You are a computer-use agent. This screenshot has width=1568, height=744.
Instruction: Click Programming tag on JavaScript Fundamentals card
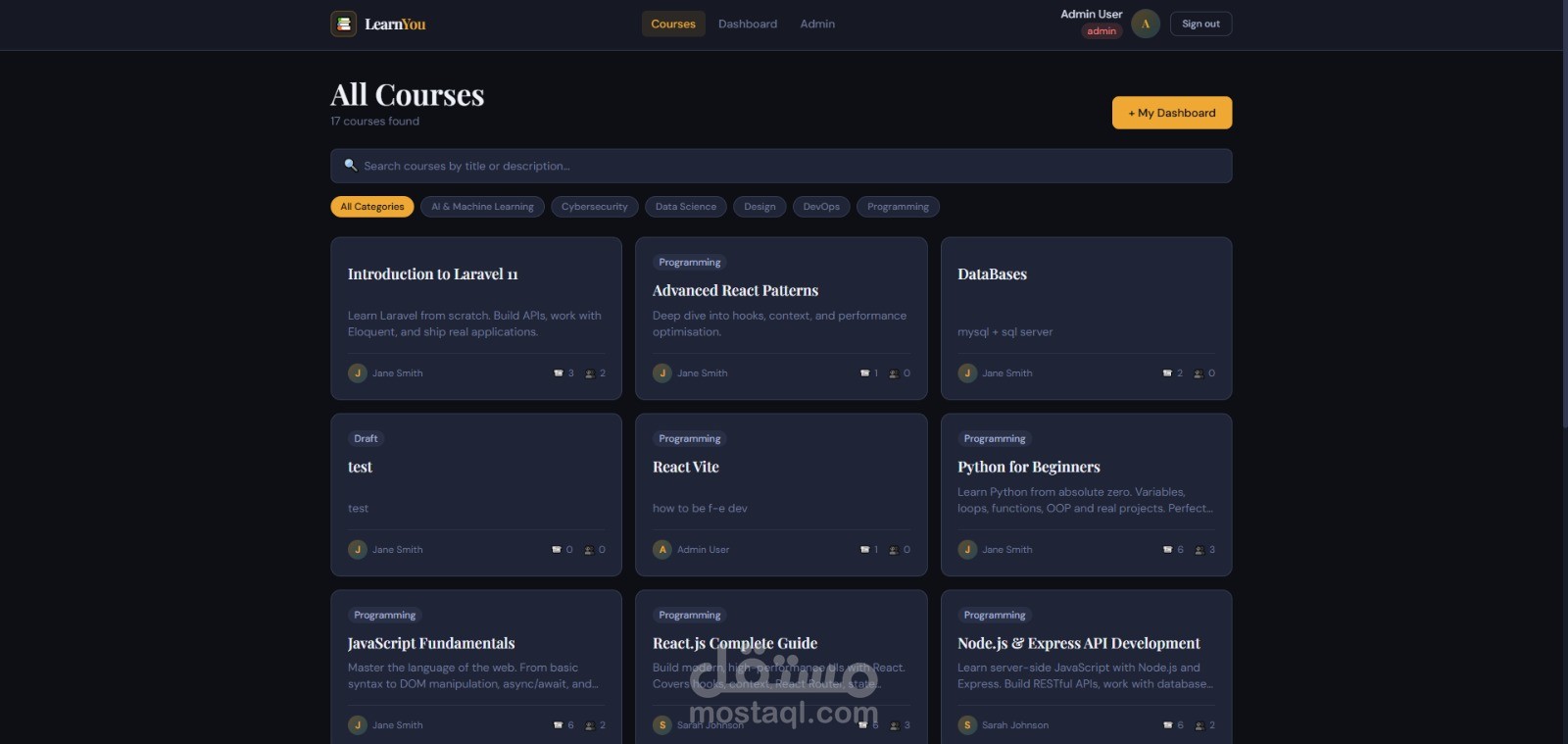pyautogui.click(x=385, y=615)
